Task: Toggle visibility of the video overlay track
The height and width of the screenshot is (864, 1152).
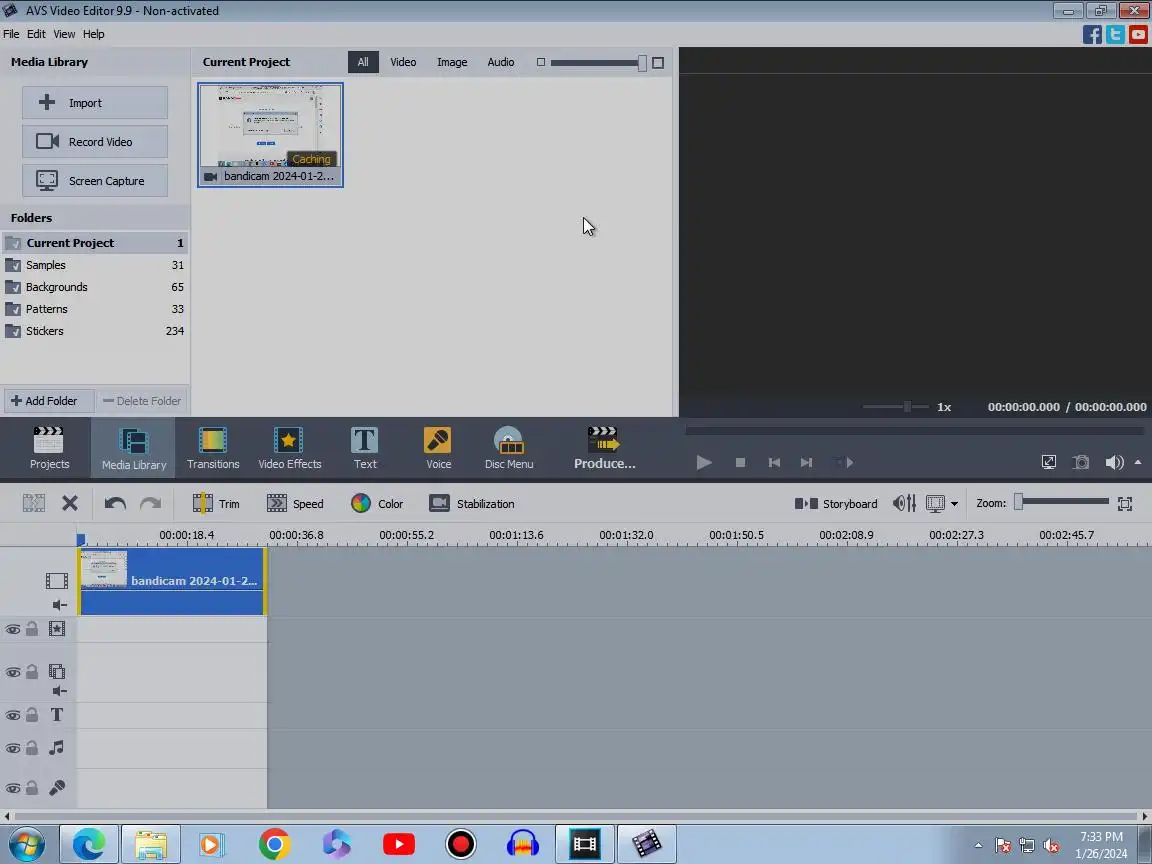Action: tap(13, 672)
